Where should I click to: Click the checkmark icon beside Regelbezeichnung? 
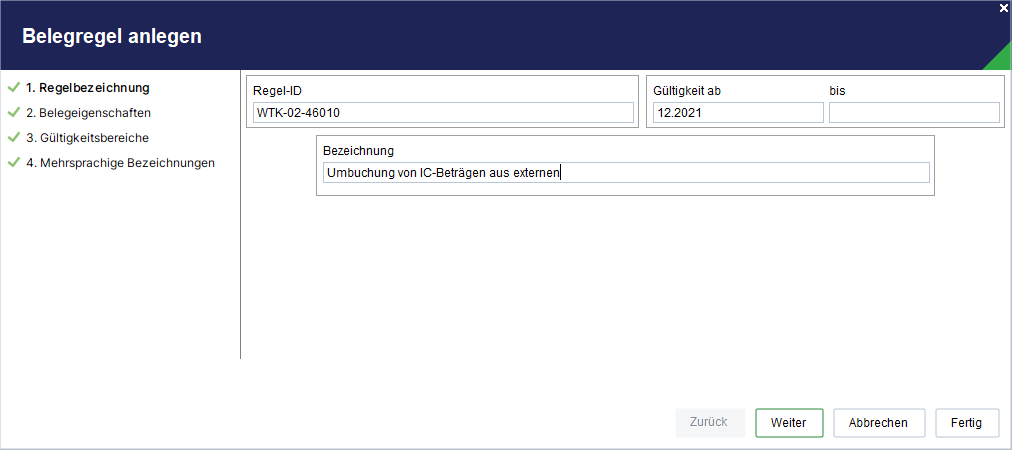[x=14, y=87]
